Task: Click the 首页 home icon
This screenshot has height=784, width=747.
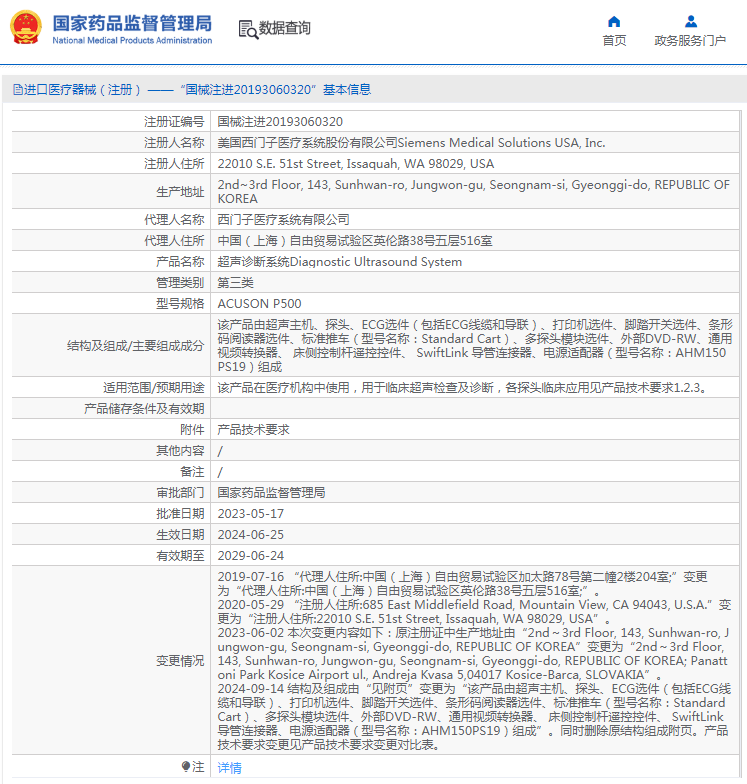Action: point(614,22)
